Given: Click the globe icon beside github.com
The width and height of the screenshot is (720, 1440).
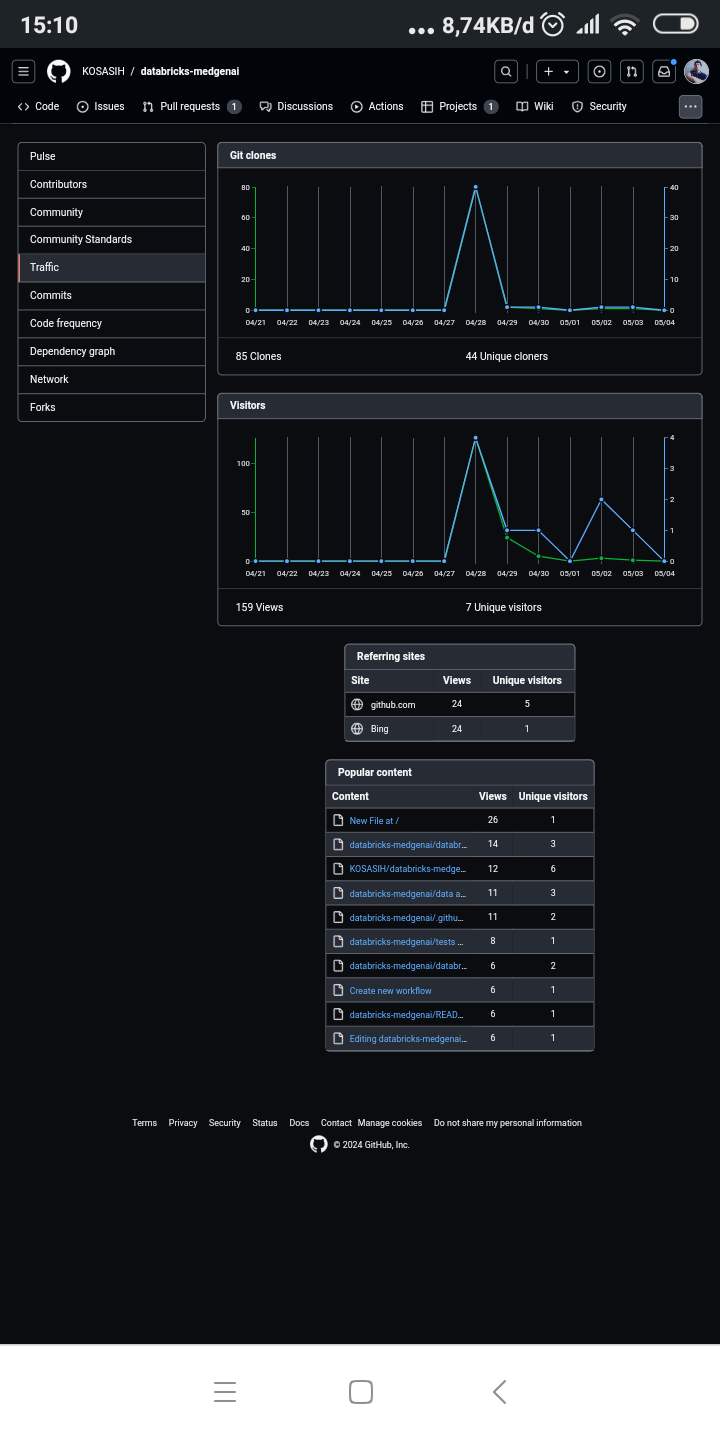Looking at the screenshot, I should coord(357,705).
